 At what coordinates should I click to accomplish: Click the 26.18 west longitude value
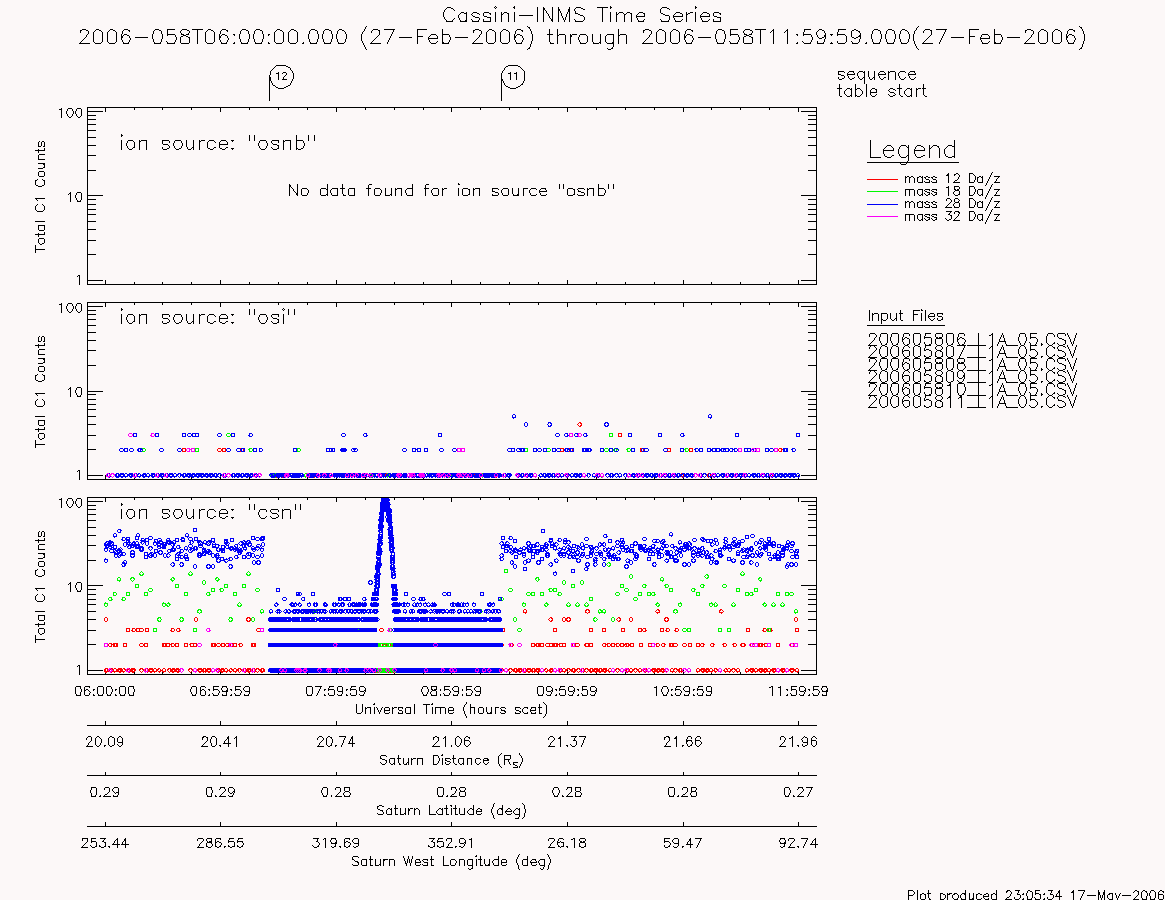(567, 843)
